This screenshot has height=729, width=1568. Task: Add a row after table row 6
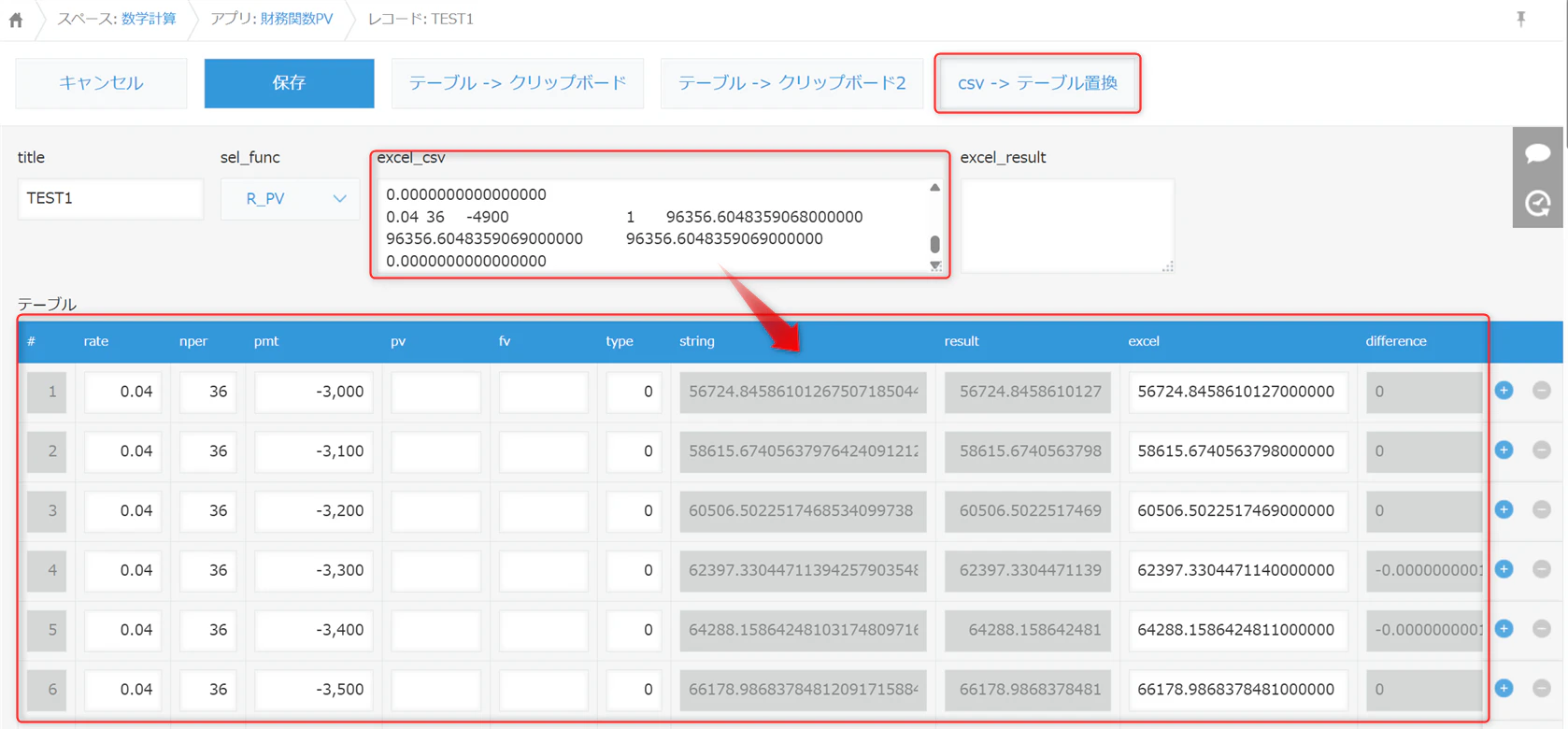click(x=1504, y=689)
